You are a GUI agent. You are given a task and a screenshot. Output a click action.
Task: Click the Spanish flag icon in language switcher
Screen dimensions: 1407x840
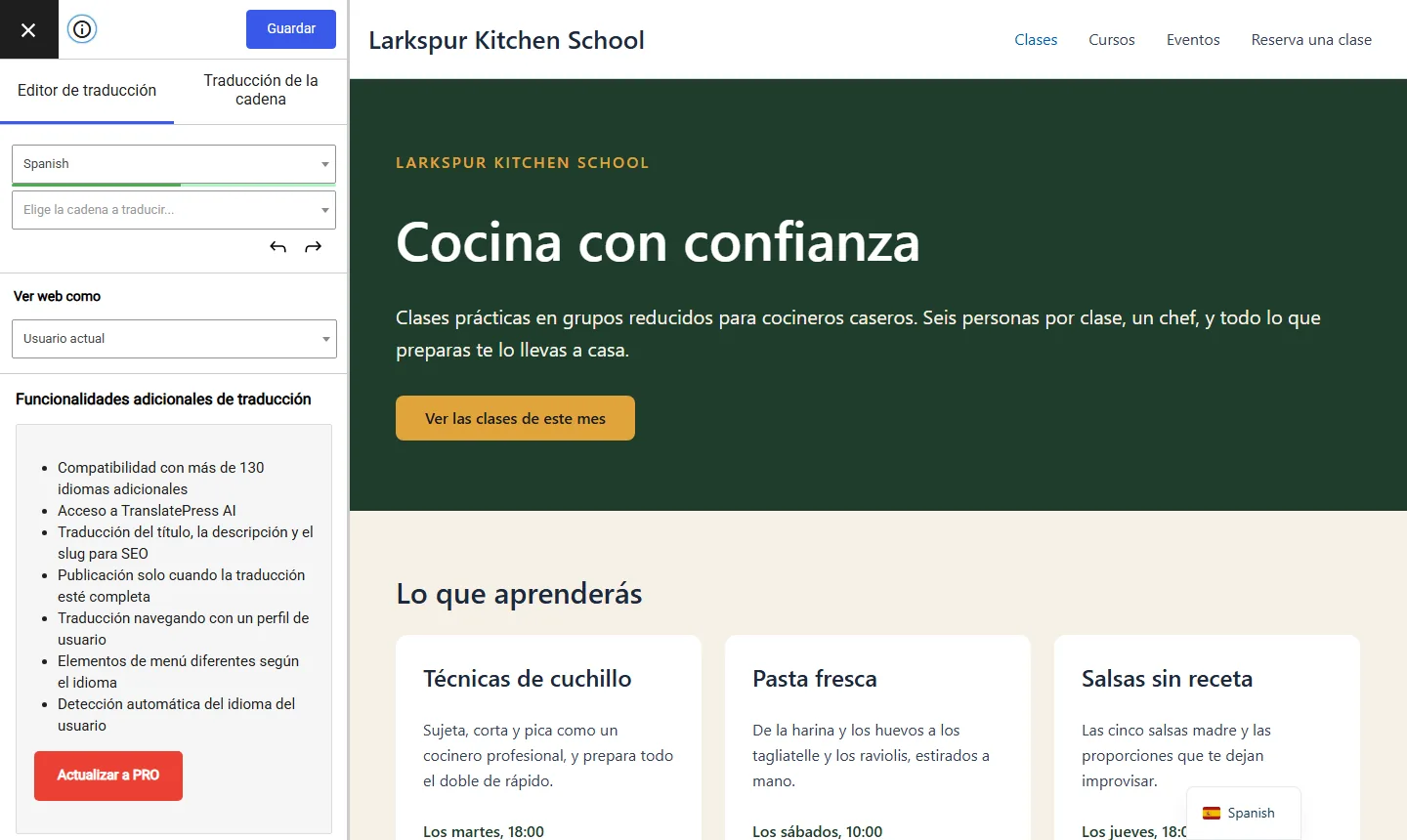click(x=1212, y=813)
